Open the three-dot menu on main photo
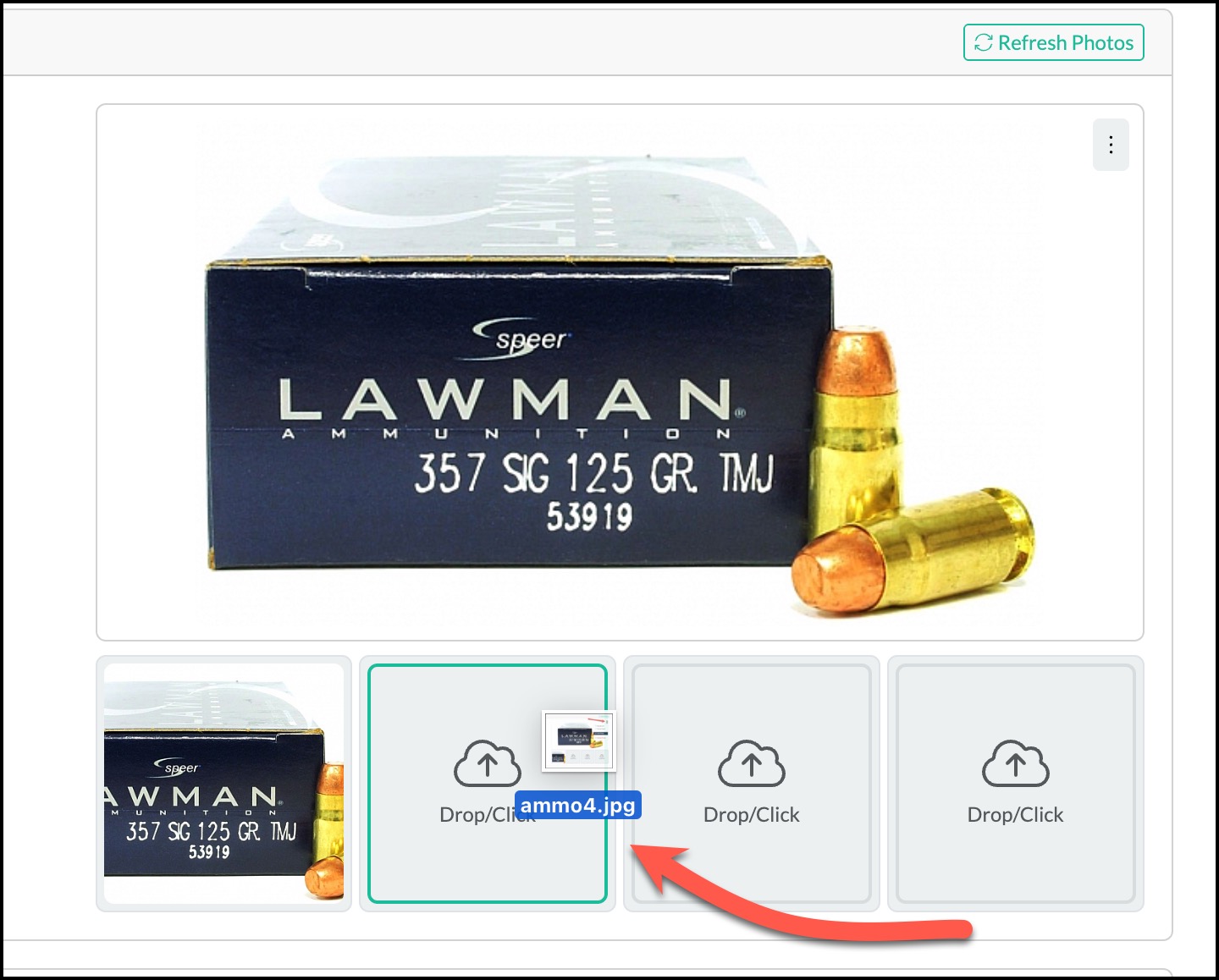The width and height of the screenshot is (1219, 980). pyautogui.click(x=1111, y=145)
